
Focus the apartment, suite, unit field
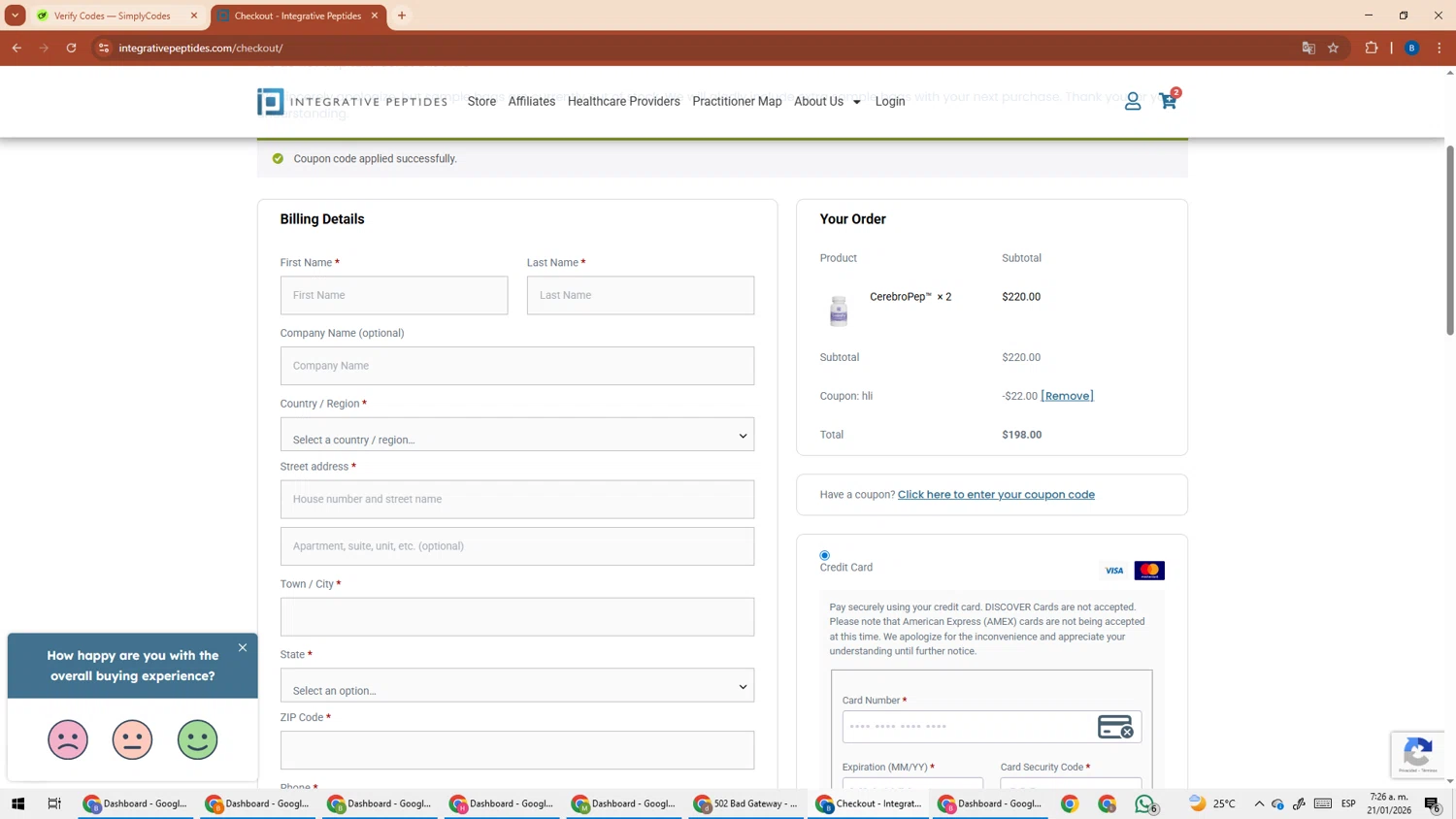click(517, 546)
